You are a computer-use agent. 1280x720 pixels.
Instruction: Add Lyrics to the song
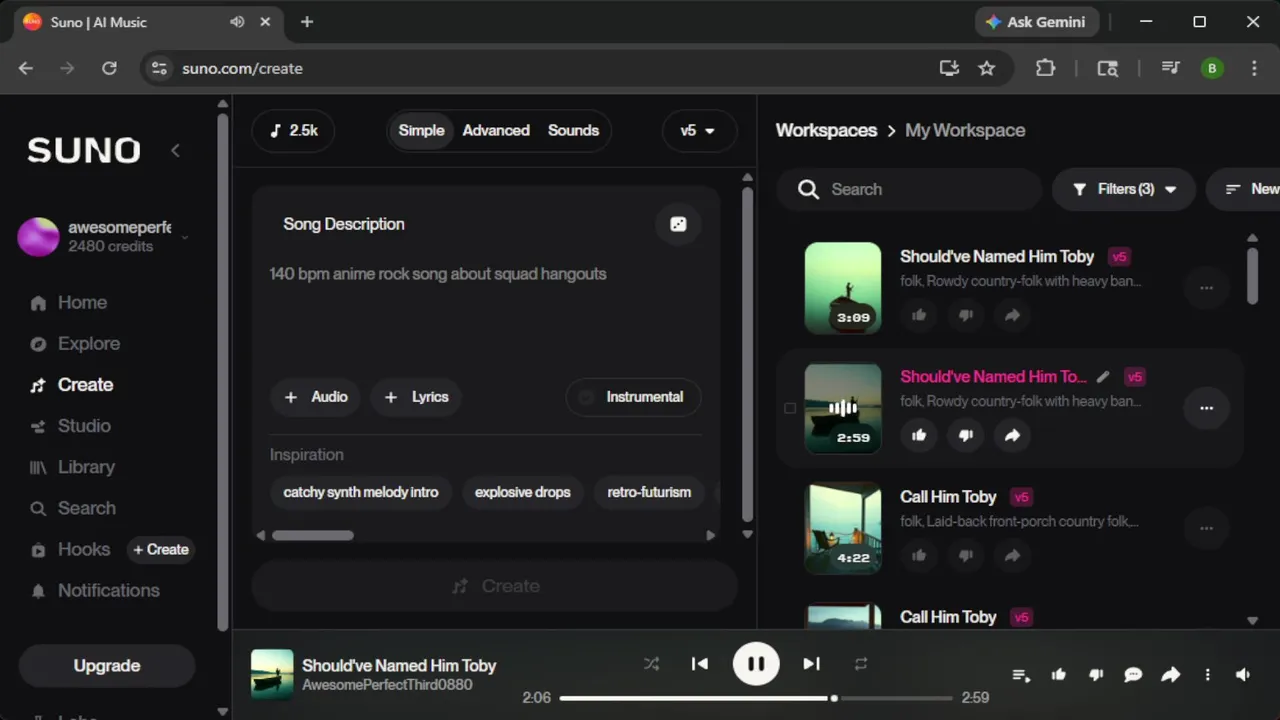(417, 397)
